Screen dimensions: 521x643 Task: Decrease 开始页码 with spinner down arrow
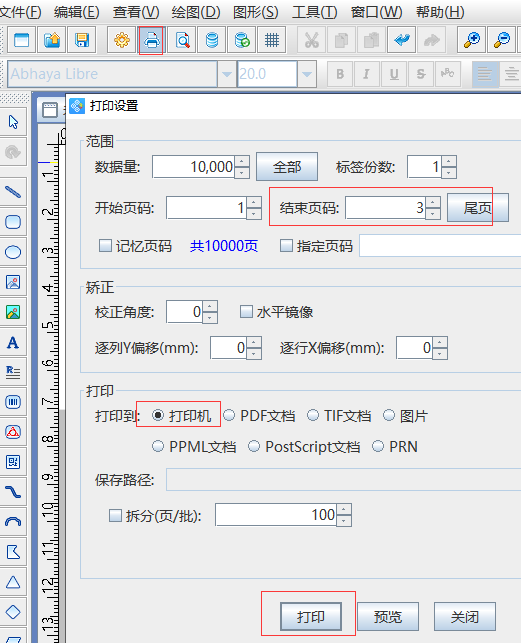(254, 214)
